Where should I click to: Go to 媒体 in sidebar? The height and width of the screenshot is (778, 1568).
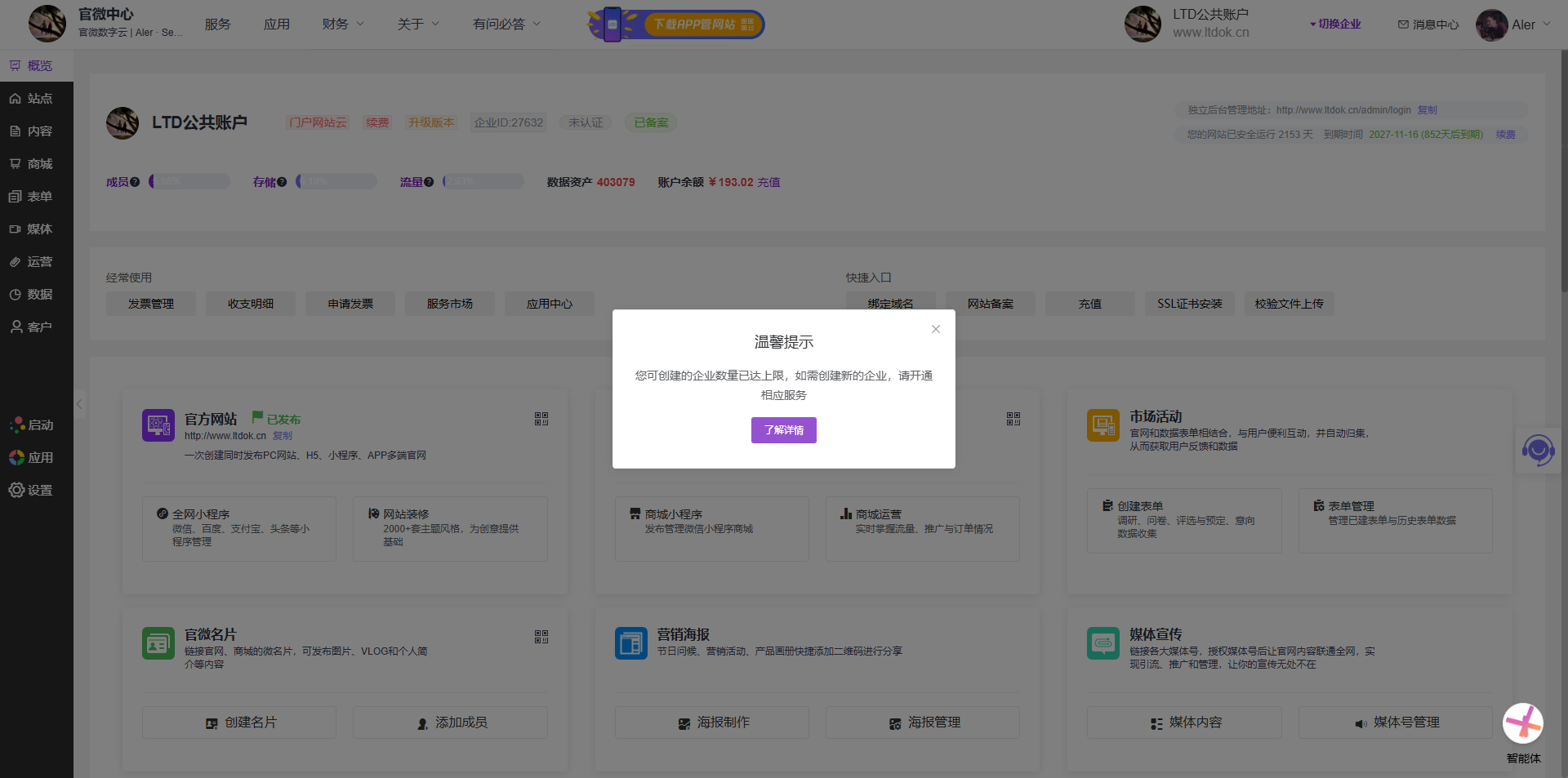click(38, 229)
